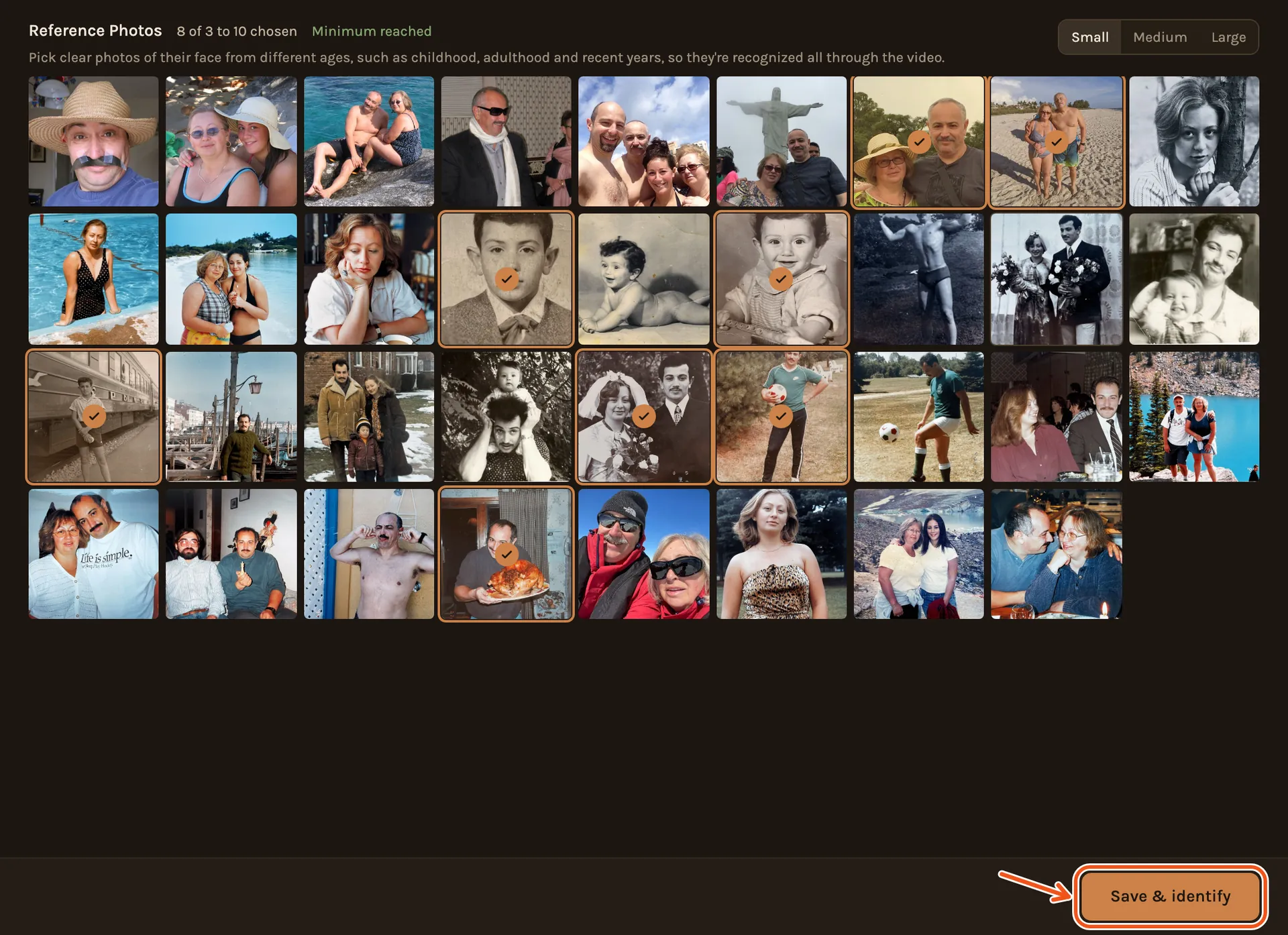The width and height of the screenshot is (1288, 935).
Task: Switch to Large thumbnail size
Action: [1228, 37]
